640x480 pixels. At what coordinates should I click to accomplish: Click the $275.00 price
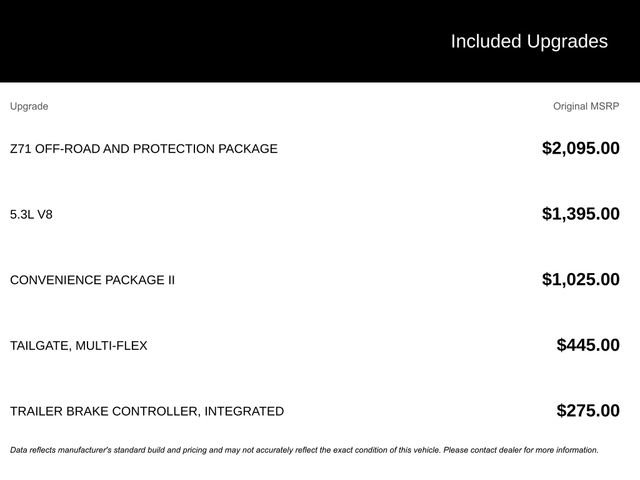(x=588, y=410)
